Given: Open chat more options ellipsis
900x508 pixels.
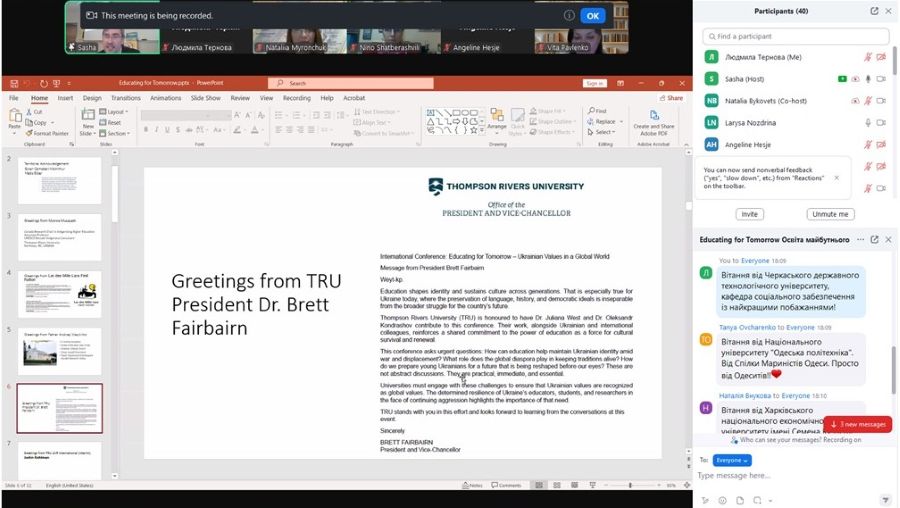Looking at the screenshot, I should (x=860, y=239).
